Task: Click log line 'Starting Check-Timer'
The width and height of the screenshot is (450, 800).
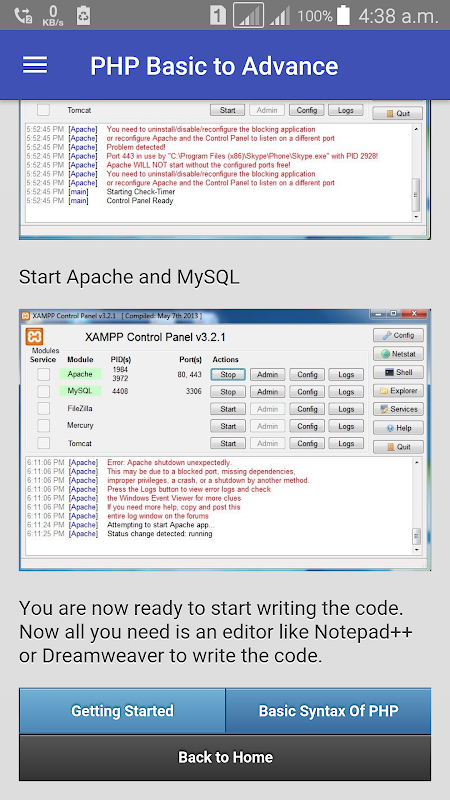Action: point(141,192)
